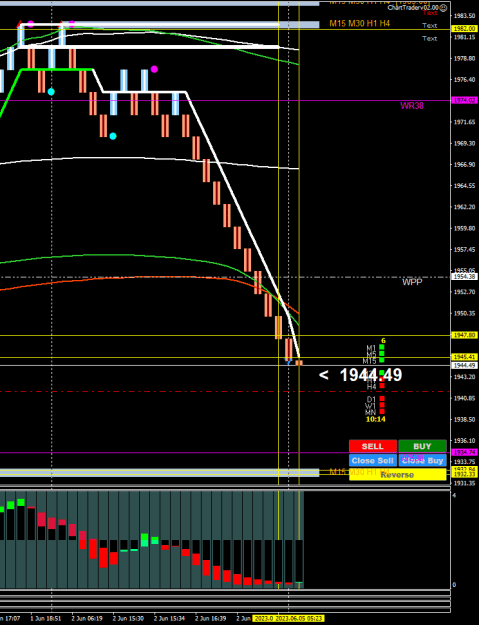Click the white 1944.49 axis price tag
The image size is (479, 625).
coord(464,366)
